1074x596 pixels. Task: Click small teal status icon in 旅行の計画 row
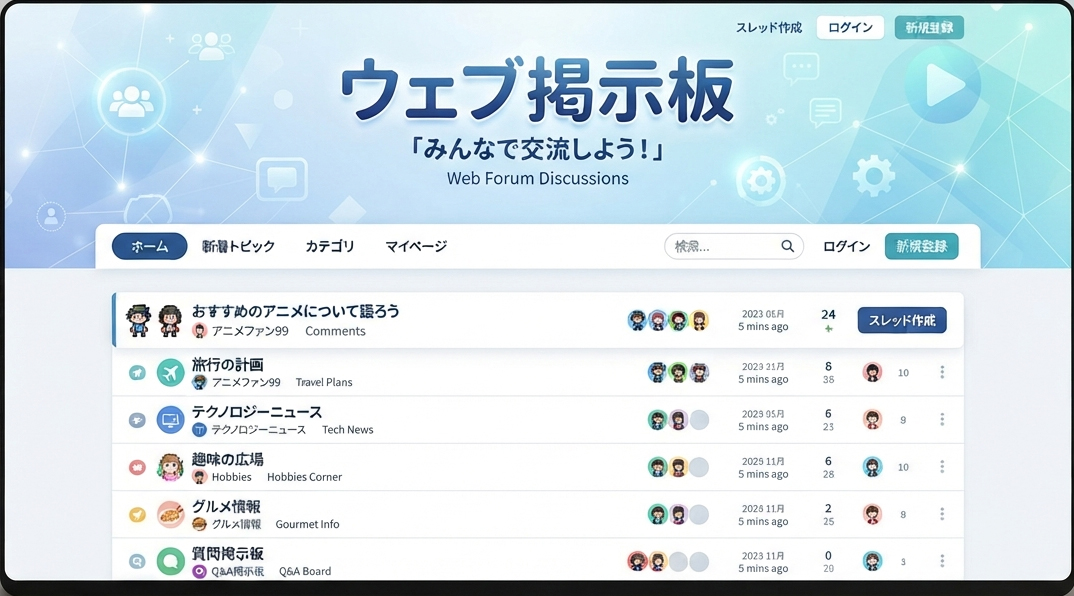tap(137, 373)
